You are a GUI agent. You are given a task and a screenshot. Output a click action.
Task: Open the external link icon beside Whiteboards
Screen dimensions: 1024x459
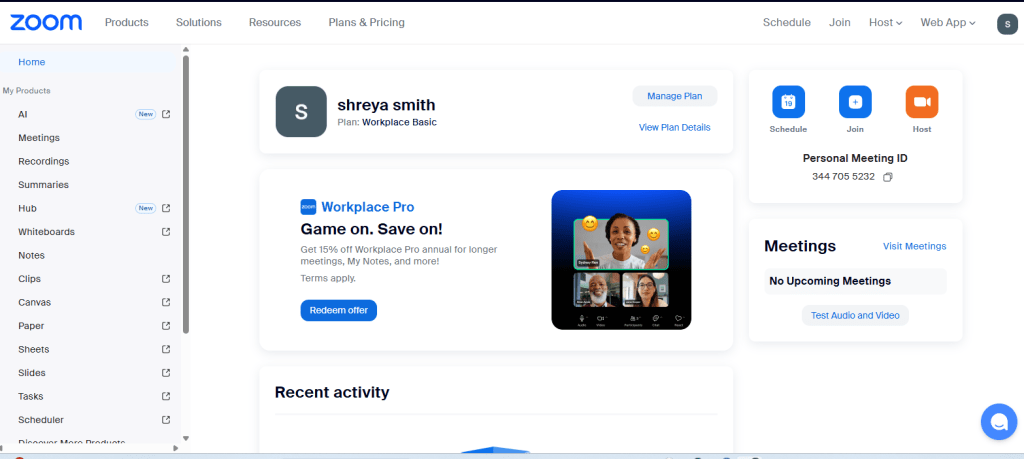point(166,232)
